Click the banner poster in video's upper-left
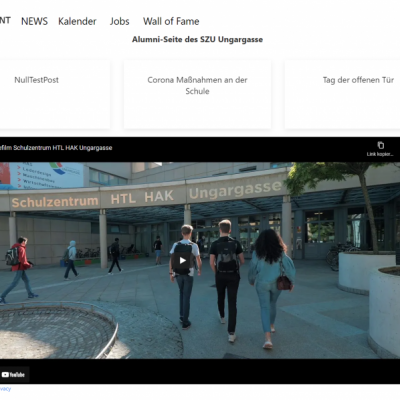This screenshot has width=400, height=400. (42, 175)
